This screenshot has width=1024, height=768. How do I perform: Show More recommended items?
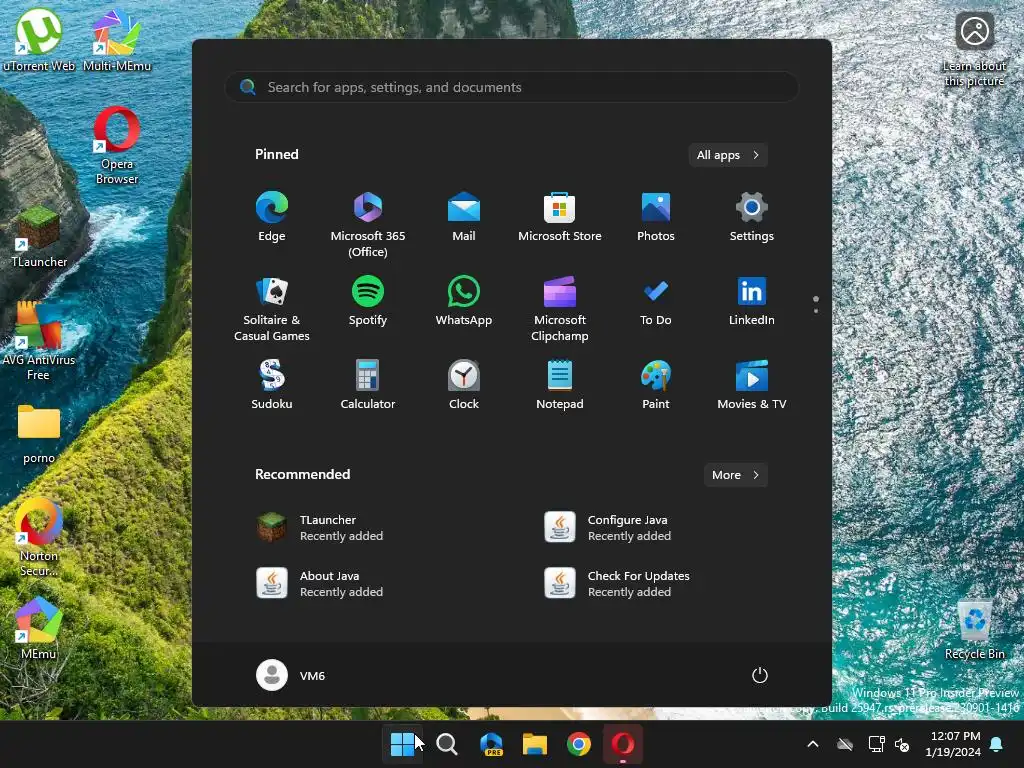[735, 475]
